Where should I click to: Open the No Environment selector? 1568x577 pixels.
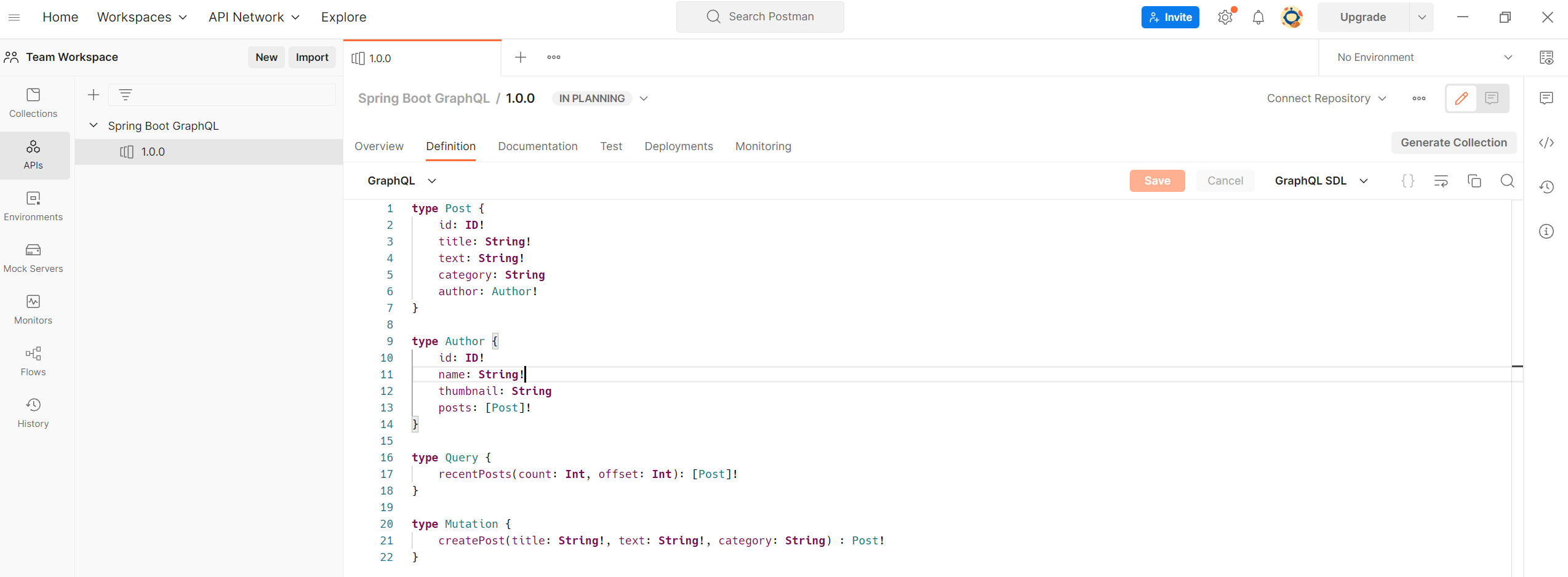click(1424, 57)
